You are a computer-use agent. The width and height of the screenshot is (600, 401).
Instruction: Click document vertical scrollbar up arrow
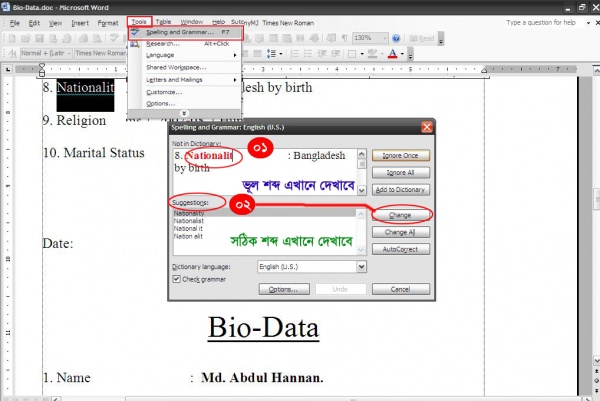pyautogui.click(x=596, y=70)
